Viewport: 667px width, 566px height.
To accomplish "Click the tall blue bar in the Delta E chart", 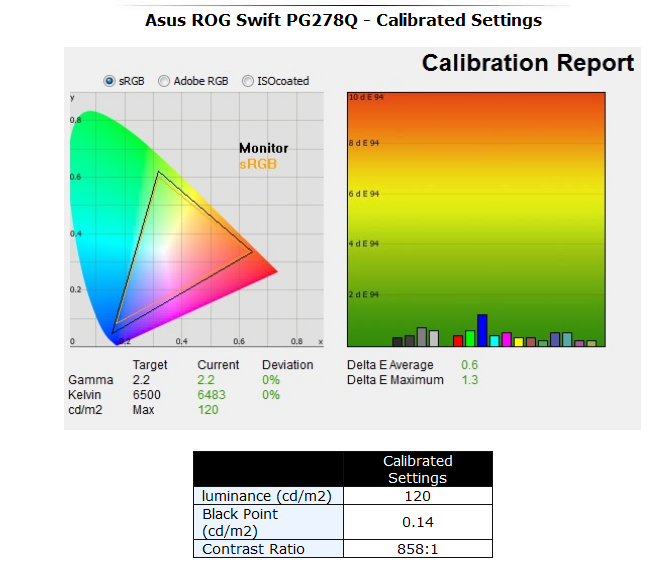I will [482, 330].
